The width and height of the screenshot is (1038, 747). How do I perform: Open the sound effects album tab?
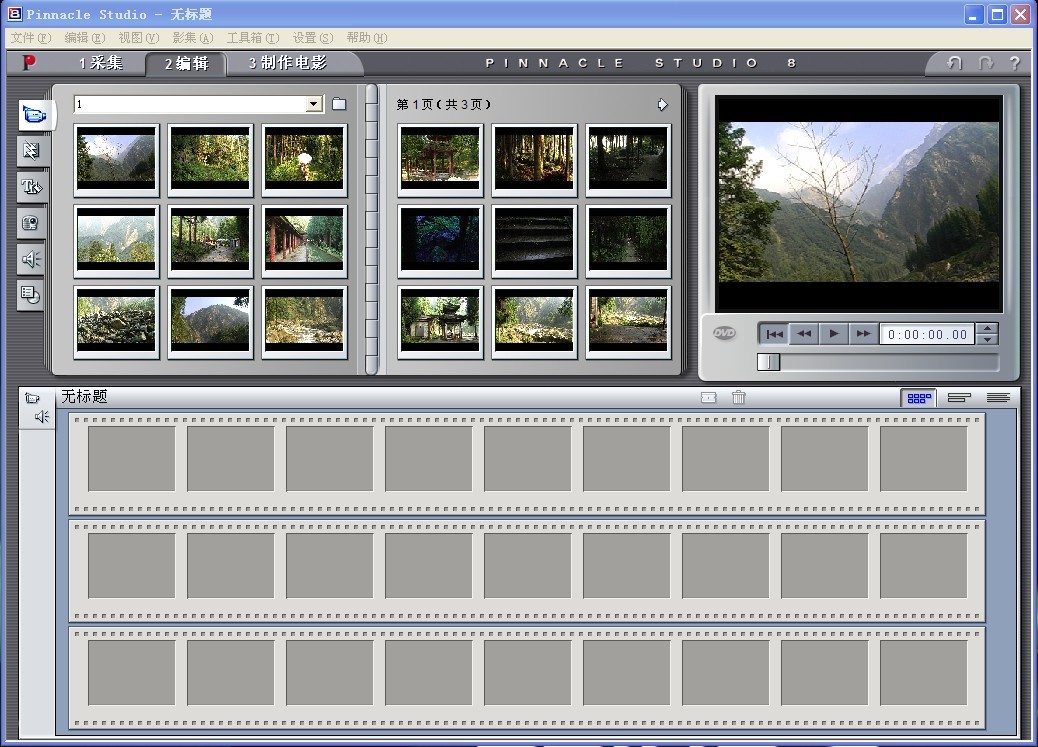[32, 259]
